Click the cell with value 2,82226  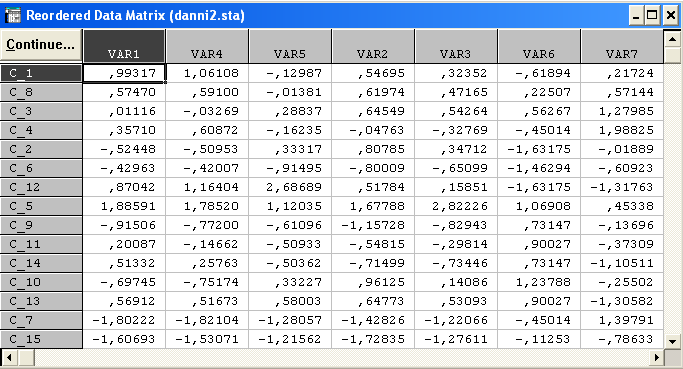tap(456, 206)
